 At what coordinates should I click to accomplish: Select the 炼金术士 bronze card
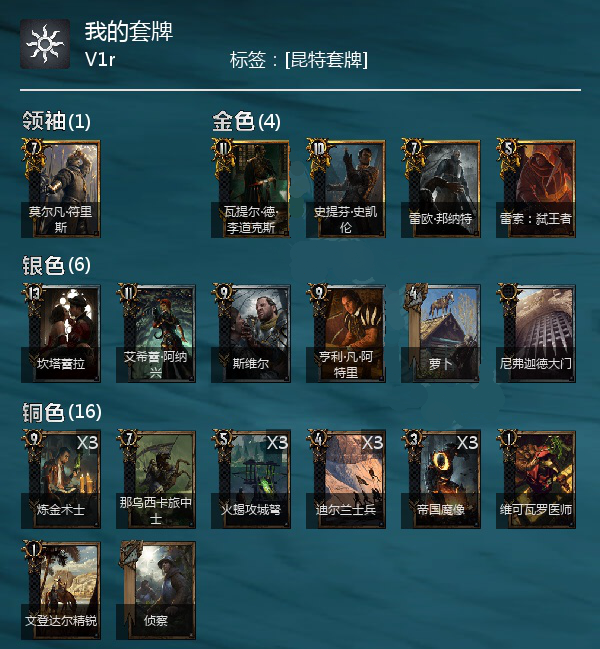pos(60,479)
